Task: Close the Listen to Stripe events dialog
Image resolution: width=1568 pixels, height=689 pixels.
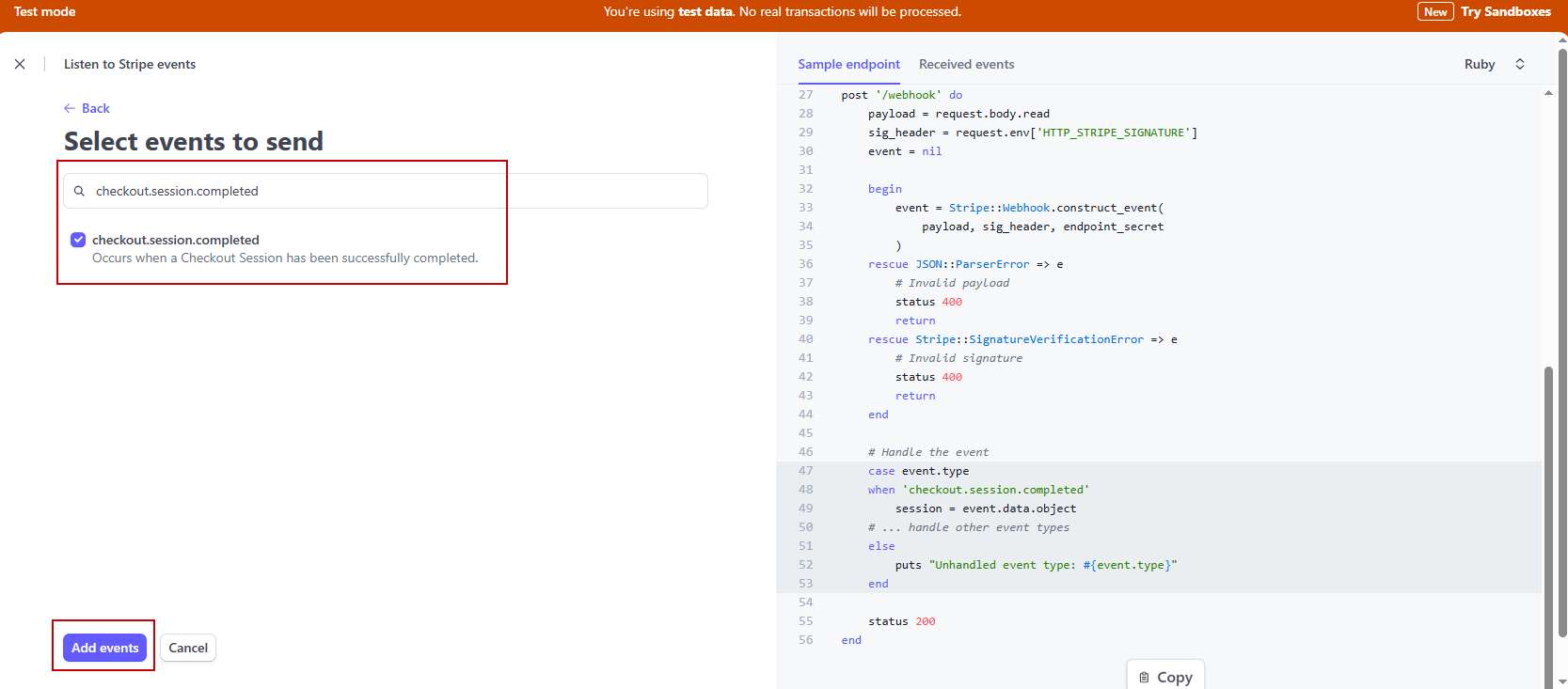Action: point(20,64)
